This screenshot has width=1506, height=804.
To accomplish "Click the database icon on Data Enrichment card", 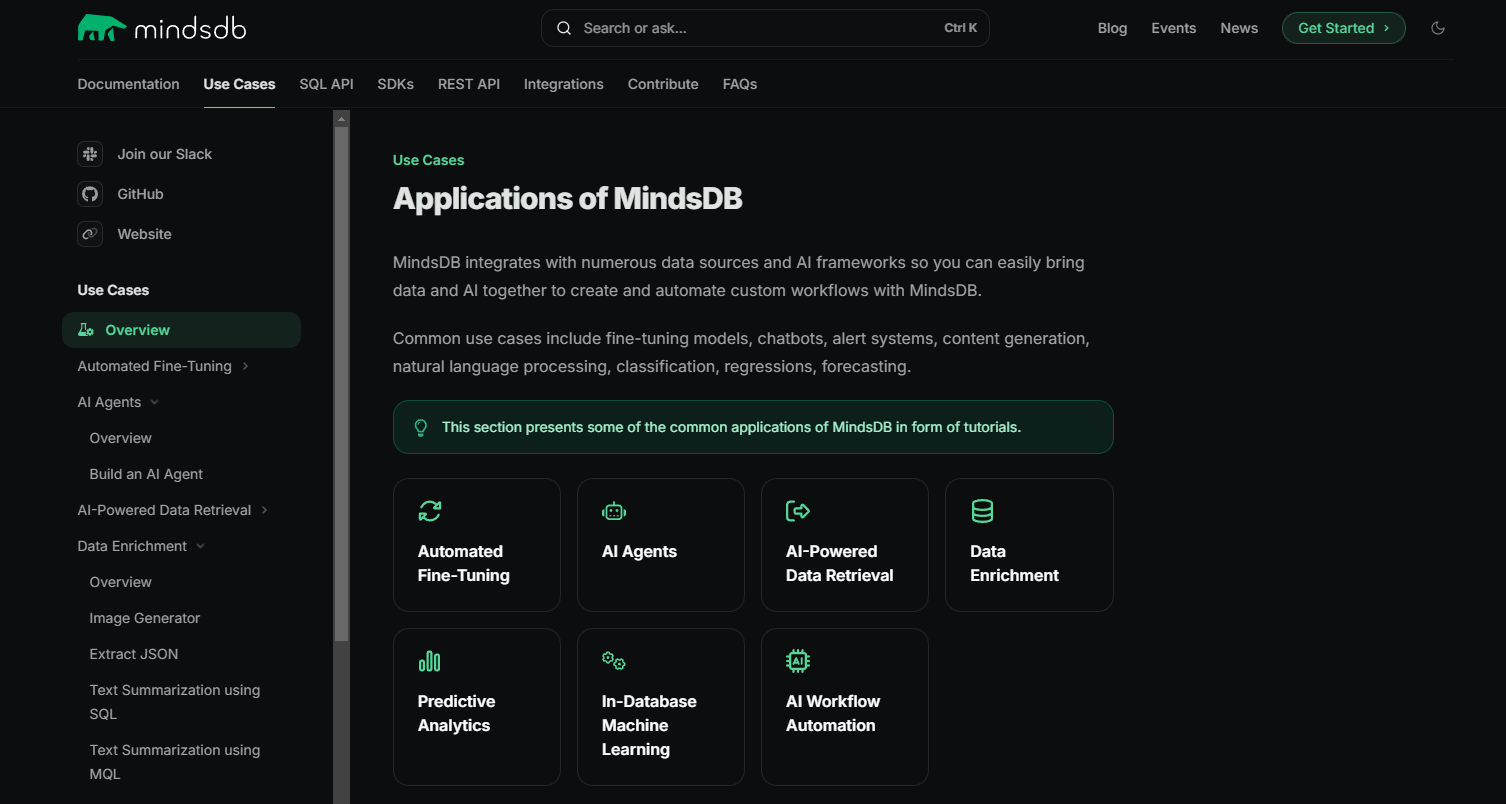I will pyautogui.click(x=982, y=511).
